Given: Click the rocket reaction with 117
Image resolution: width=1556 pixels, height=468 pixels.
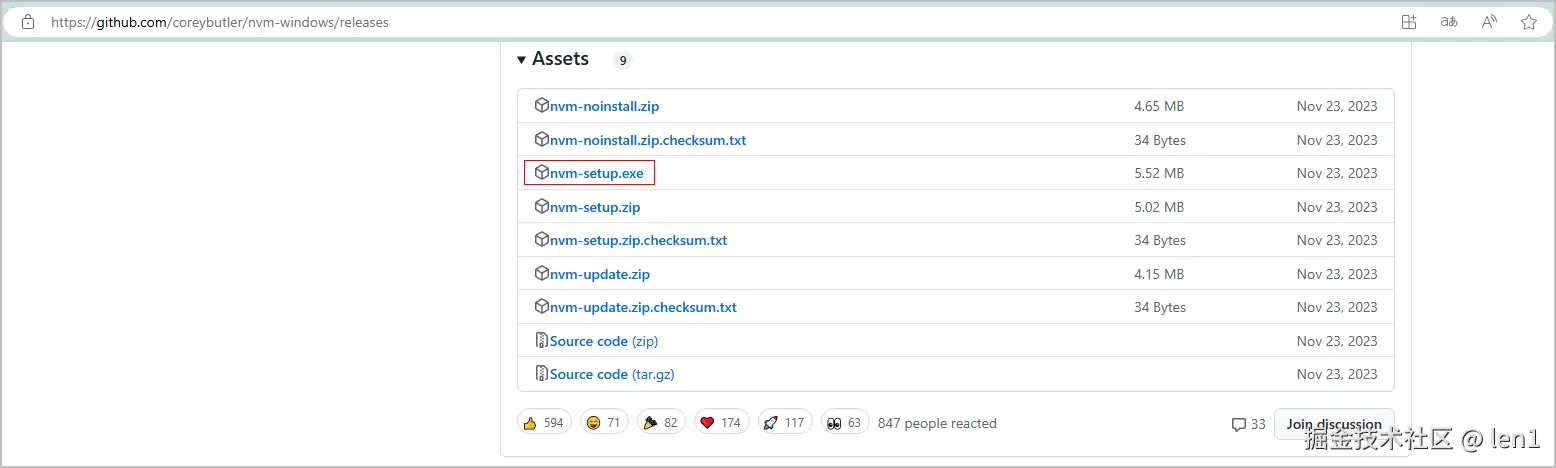Looking at the screenshot, I should 785,423.
